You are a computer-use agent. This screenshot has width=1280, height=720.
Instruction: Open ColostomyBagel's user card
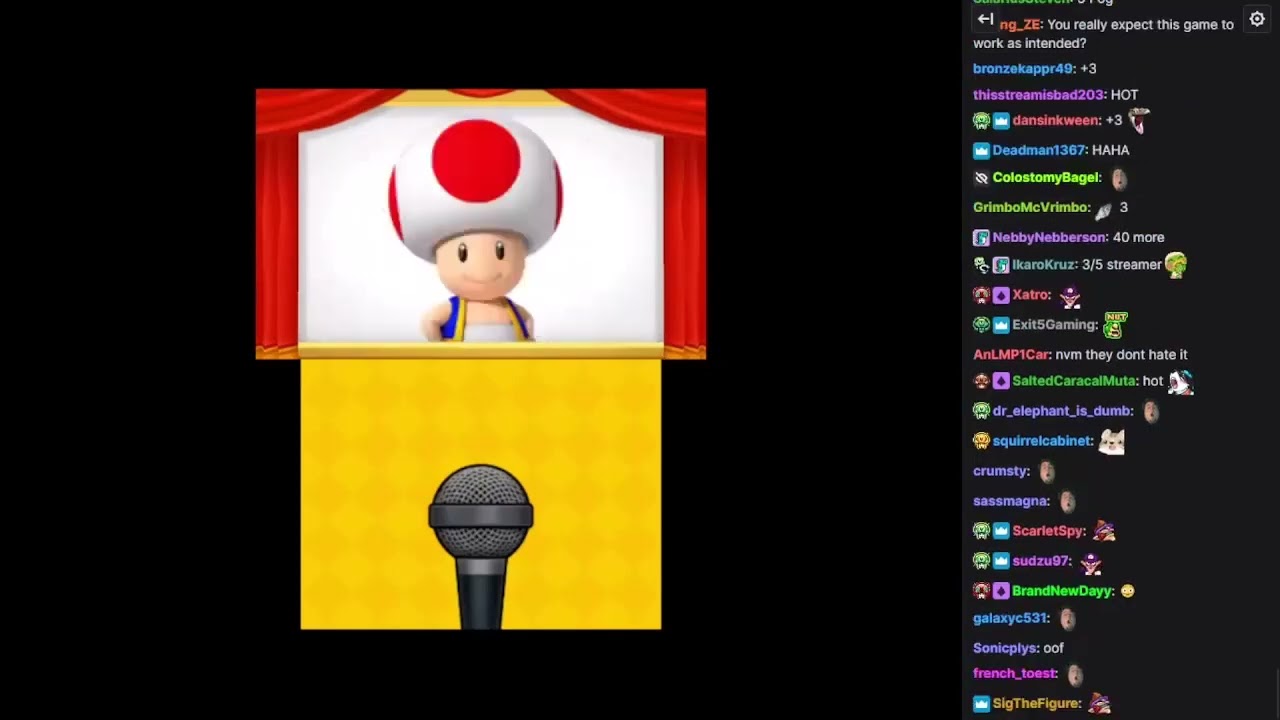1045,178
